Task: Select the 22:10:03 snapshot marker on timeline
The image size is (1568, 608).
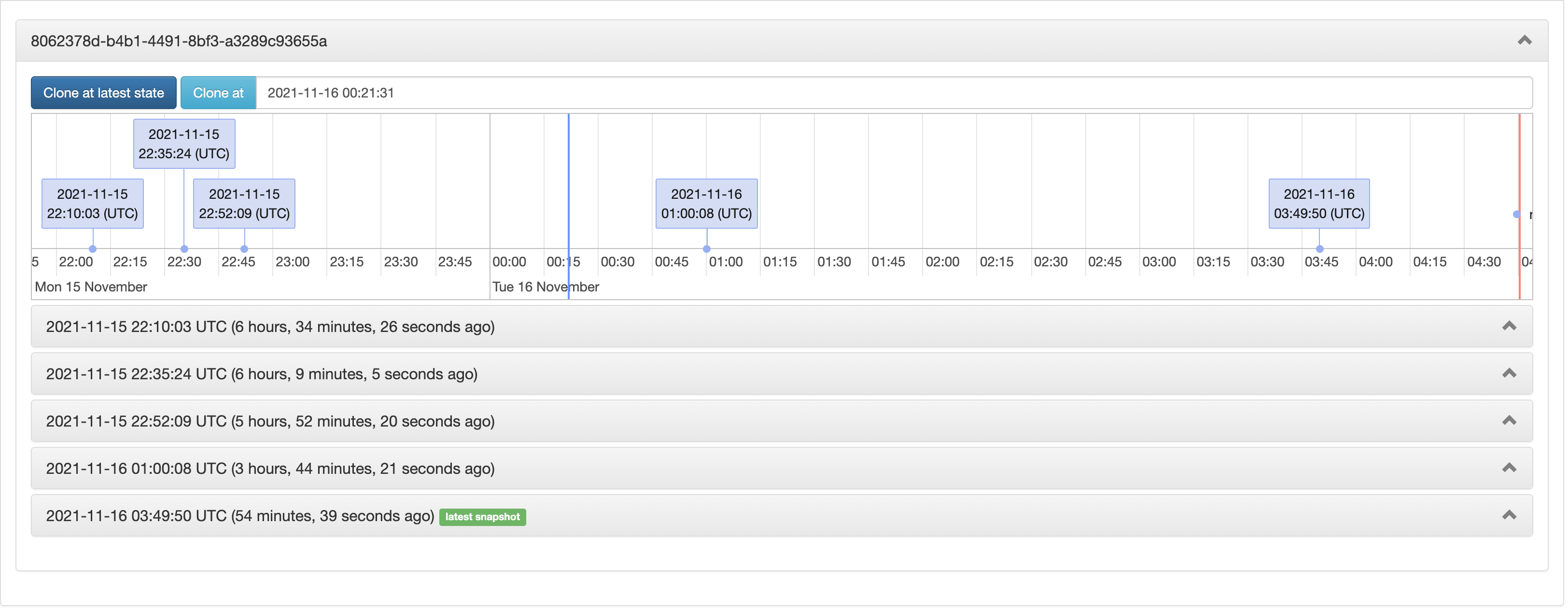Action: [x=93, y=249]
